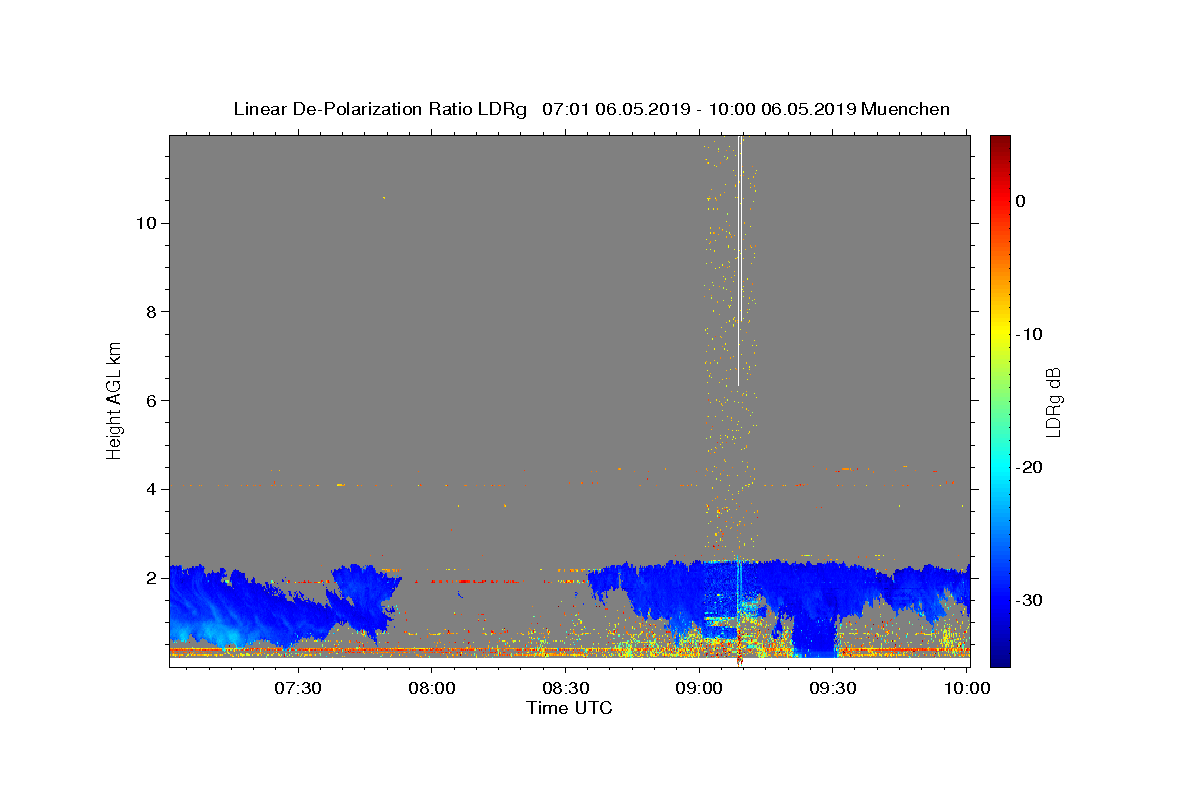Click the dark blue bottom of colorbar
Image resolution: width=1200 pixels, height=800 pixels.
[x=1000, y=655]
